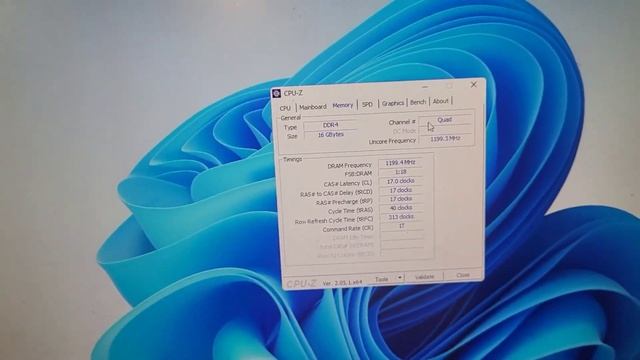Screen dimensions: 640x360
Task: Click the CPU-Z title text
Action: pyautogui.click(x=293, y=93)
